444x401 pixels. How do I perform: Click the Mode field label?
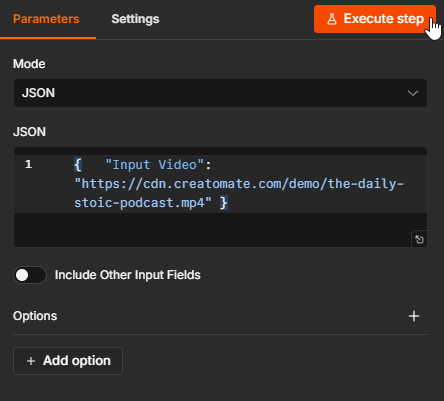[29, 64]
